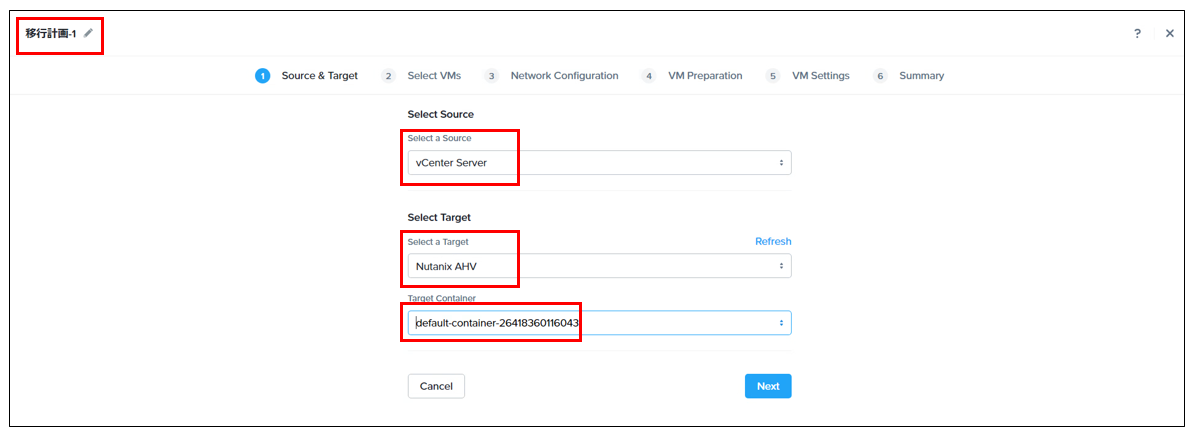1199x438 pixels.
Task: Click the step 5 number circle
Action: tap(773, 76)
